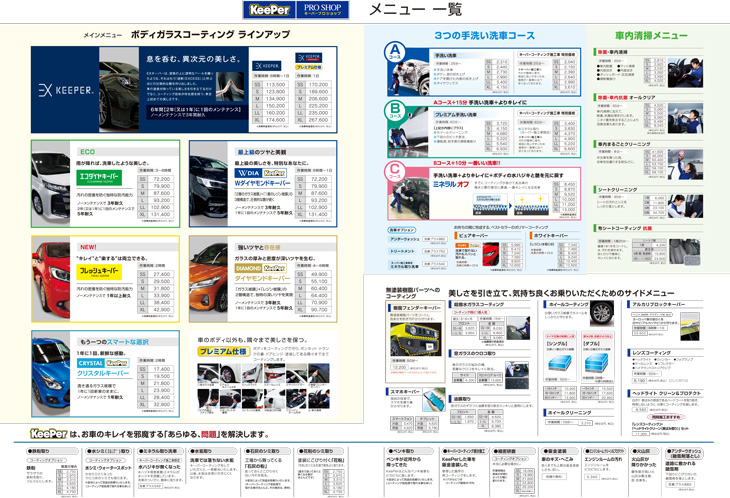The height and width of the screenshot is (498, 730).
Task: Click the ホイールクリーニング title
Action: (x=570, y=412)
